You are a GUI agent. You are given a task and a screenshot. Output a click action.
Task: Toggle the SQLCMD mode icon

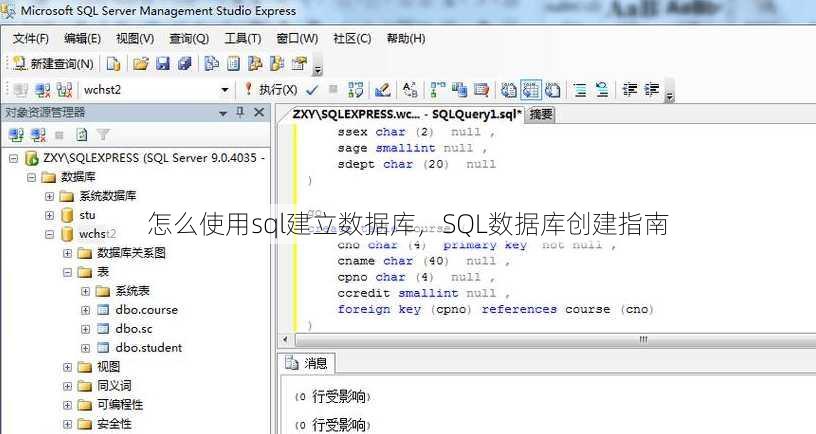481,90
